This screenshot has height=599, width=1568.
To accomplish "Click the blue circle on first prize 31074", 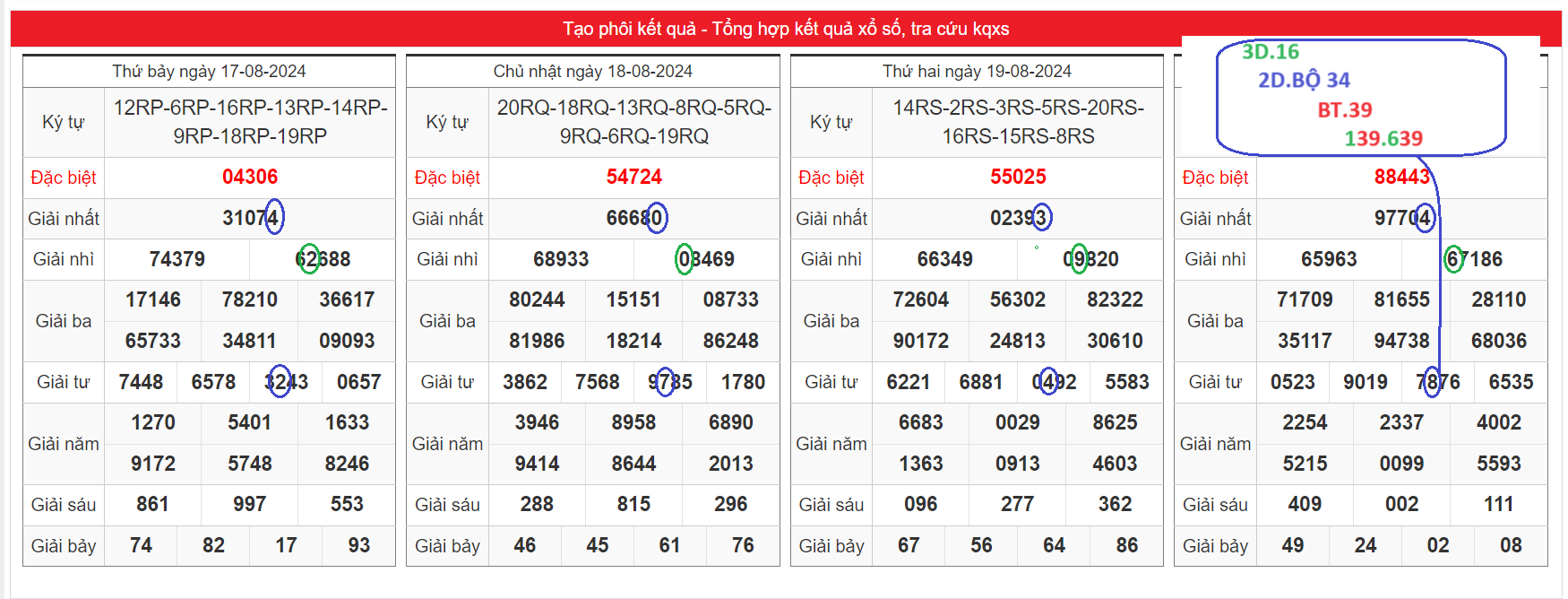I will point(274,217).
